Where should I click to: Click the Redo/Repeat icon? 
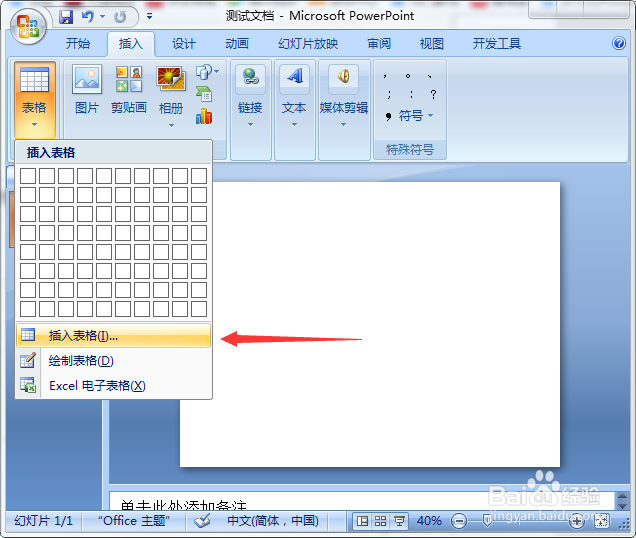click(120, 17)
